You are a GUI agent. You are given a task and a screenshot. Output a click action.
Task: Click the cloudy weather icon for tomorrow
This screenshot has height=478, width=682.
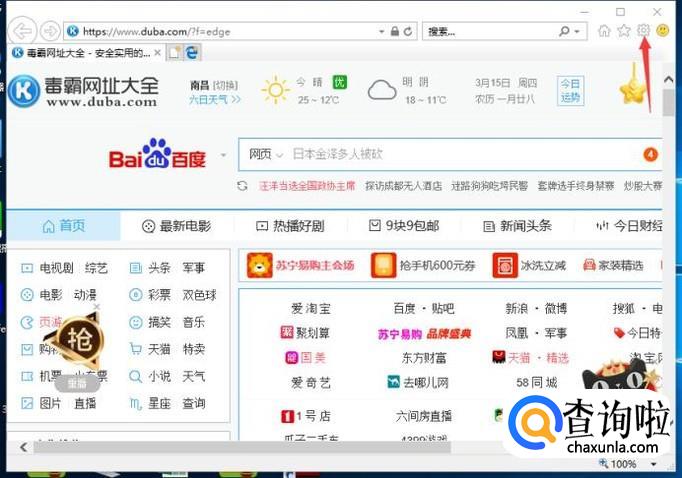382,90
